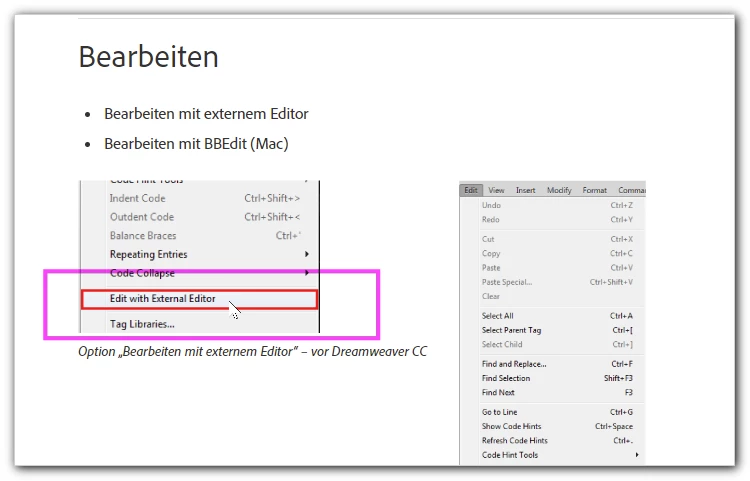The width and height of the screenshot is (750, 481).
Task: Choose Select Child entry
Action: pos(557,344)
